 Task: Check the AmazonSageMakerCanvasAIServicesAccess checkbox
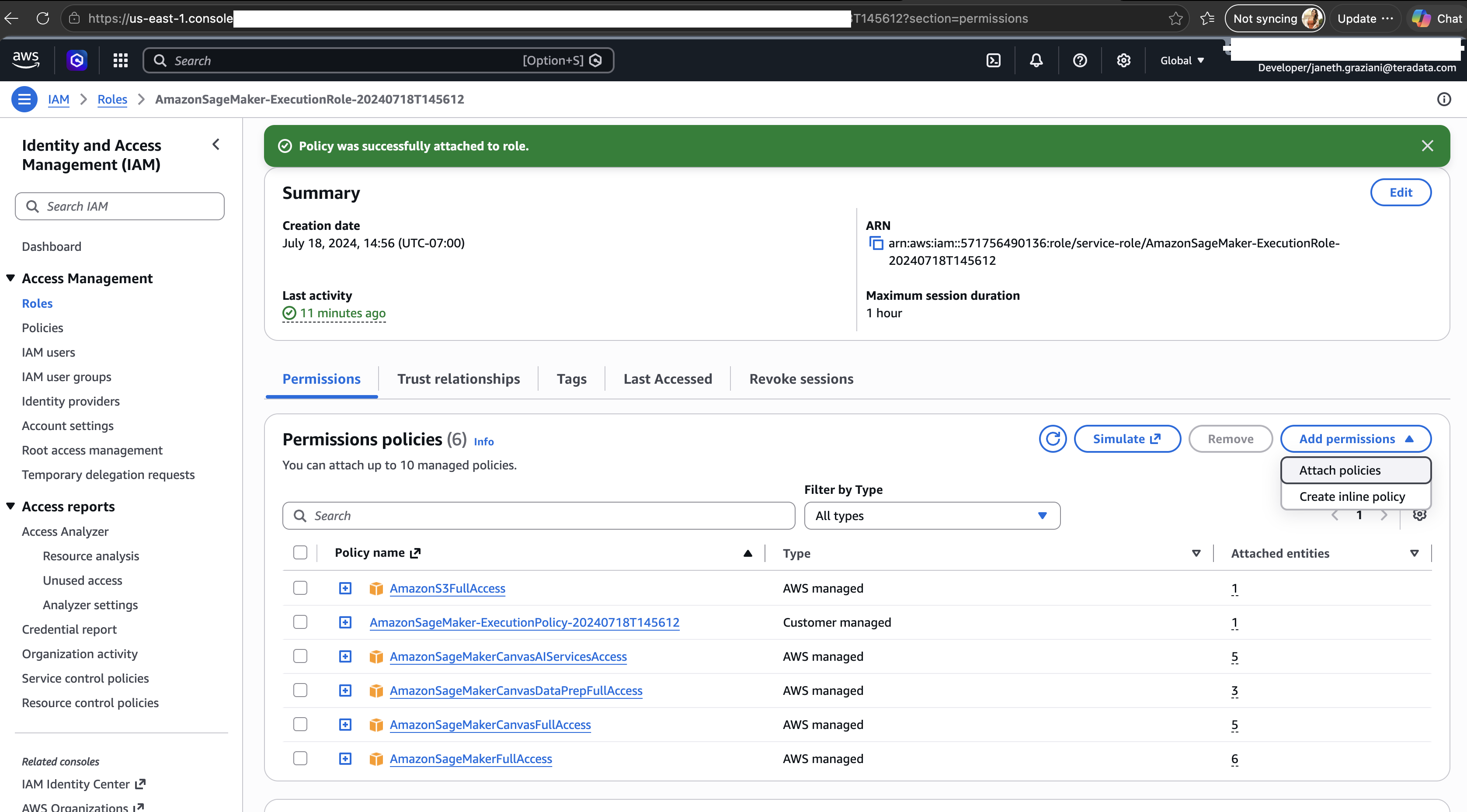300,656
